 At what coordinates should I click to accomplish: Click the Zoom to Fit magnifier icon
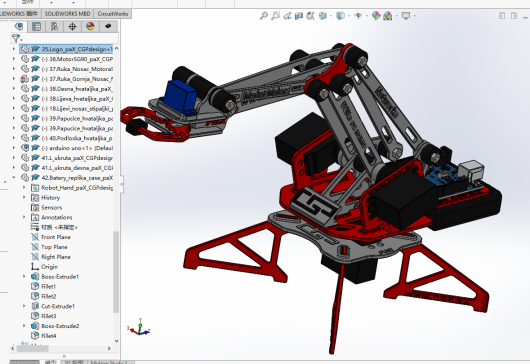264,16
